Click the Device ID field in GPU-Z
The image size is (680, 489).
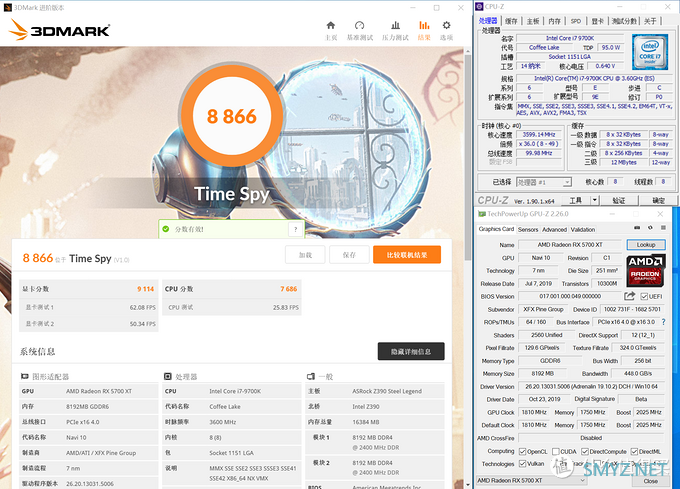(x=632, y=309)
